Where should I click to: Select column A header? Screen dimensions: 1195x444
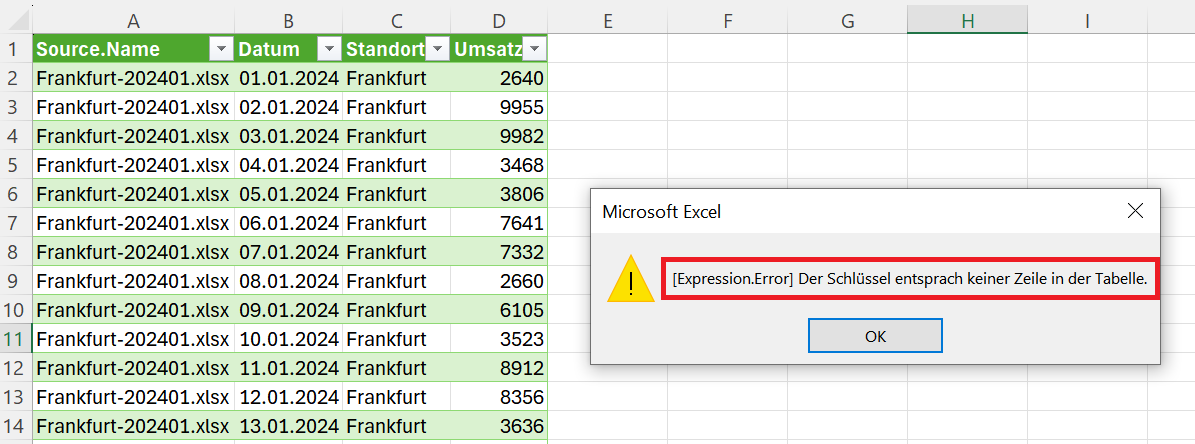(x=133, y=22)
